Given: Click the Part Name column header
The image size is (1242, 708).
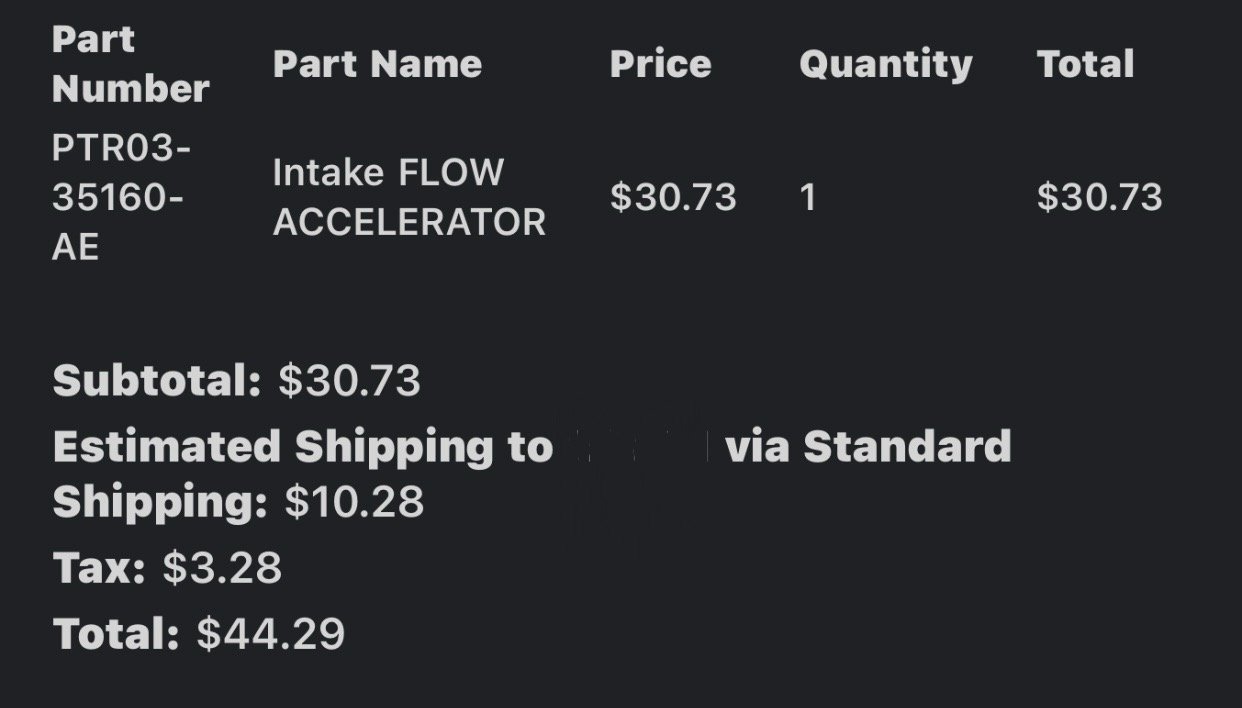Looking at the screenshot, I should click(x=377, y=64).
